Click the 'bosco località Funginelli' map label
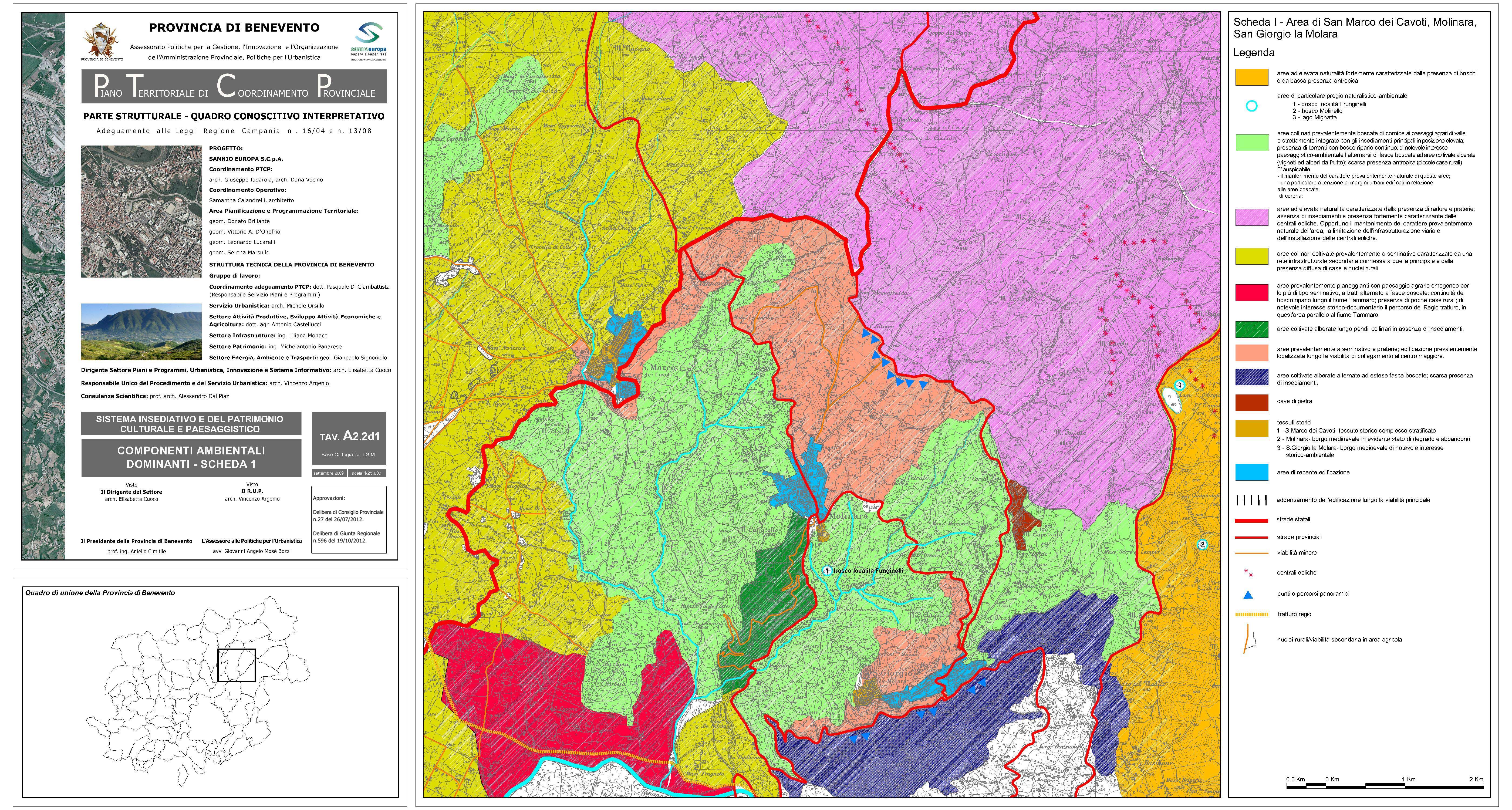This screenshot has height=810, width=1512. tap(868, 571)
